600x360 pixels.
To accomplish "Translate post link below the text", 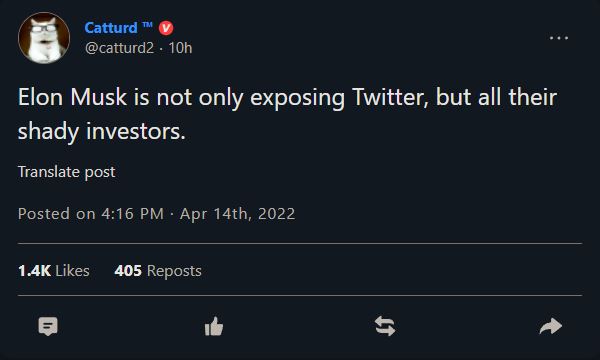I will point(67,172).
